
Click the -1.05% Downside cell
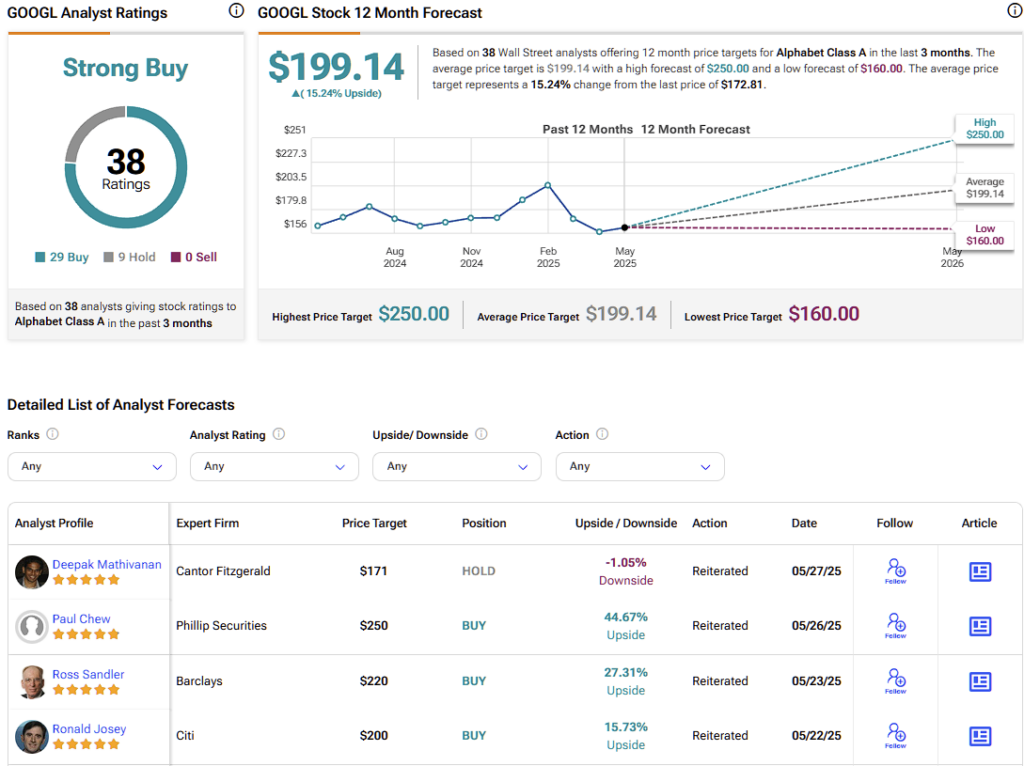(626, 571)
